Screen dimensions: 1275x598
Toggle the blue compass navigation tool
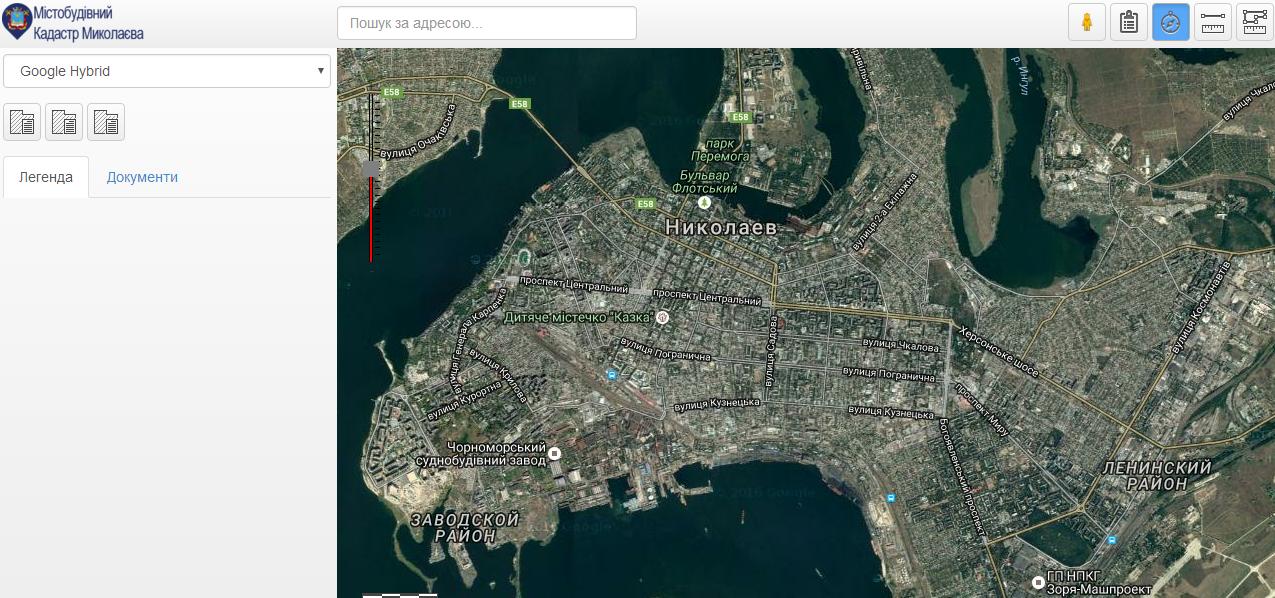tap(1171, 22)
